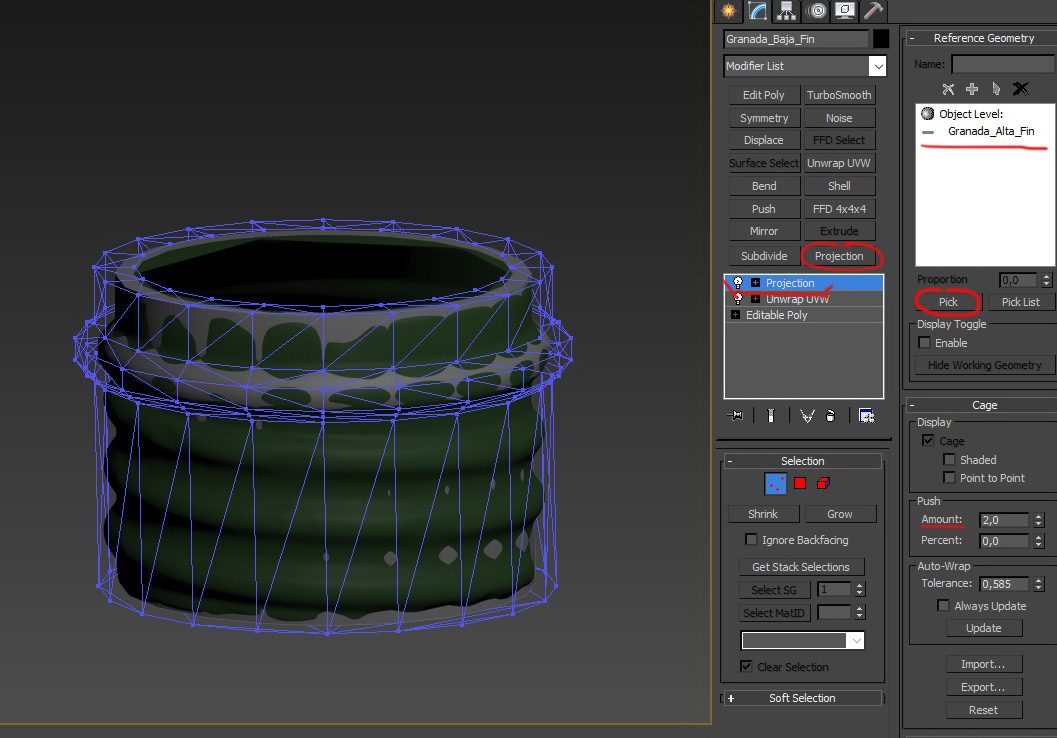
Task: Open the Motion panel
Action: (x=816, y=11)
